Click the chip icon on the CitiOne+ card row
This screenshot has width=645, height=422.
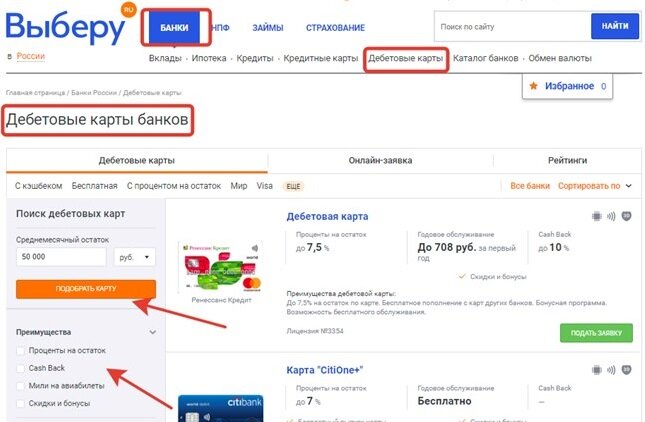pos(596,370)
